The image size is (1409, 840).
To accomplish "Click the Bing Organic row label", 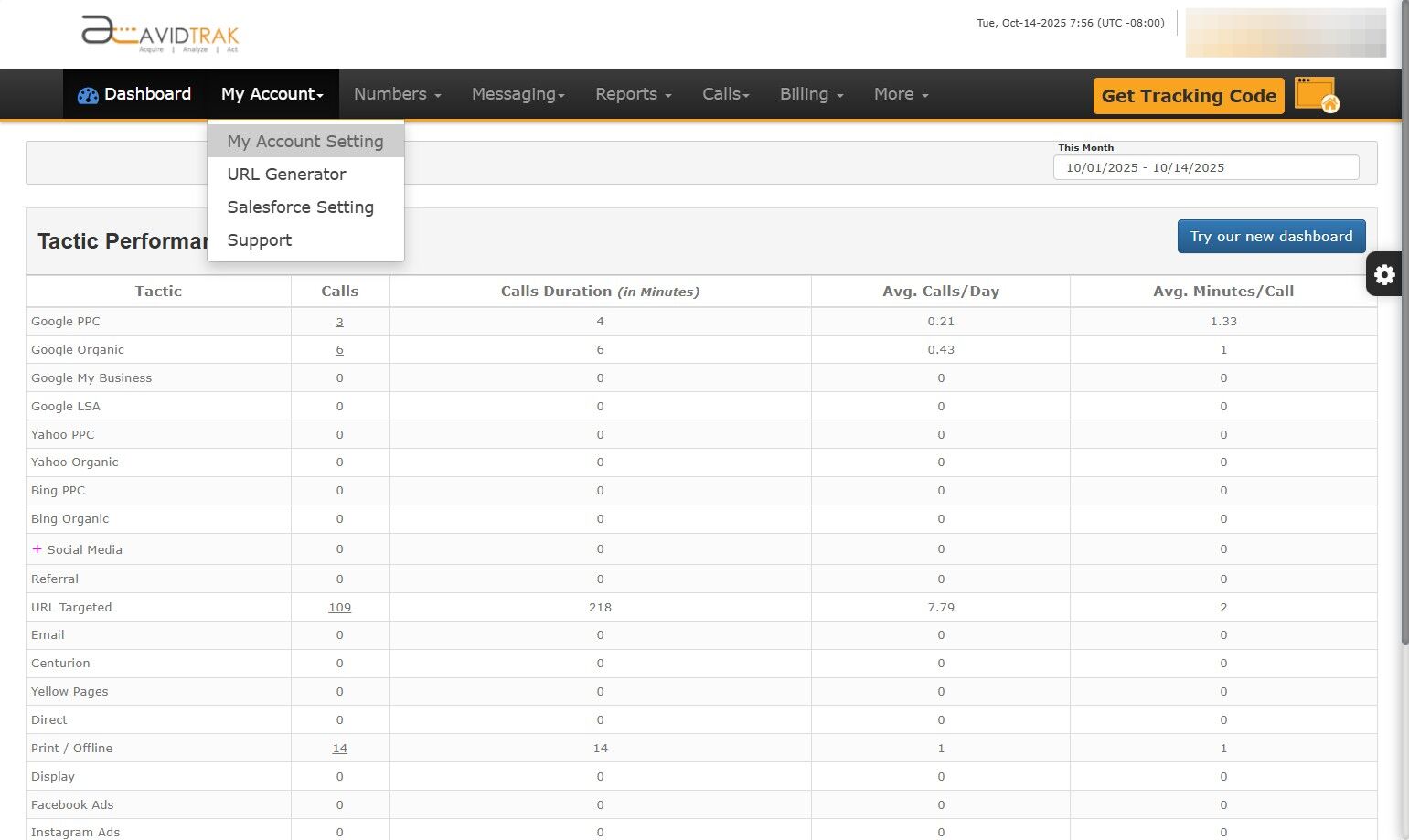I will (70, 519).
